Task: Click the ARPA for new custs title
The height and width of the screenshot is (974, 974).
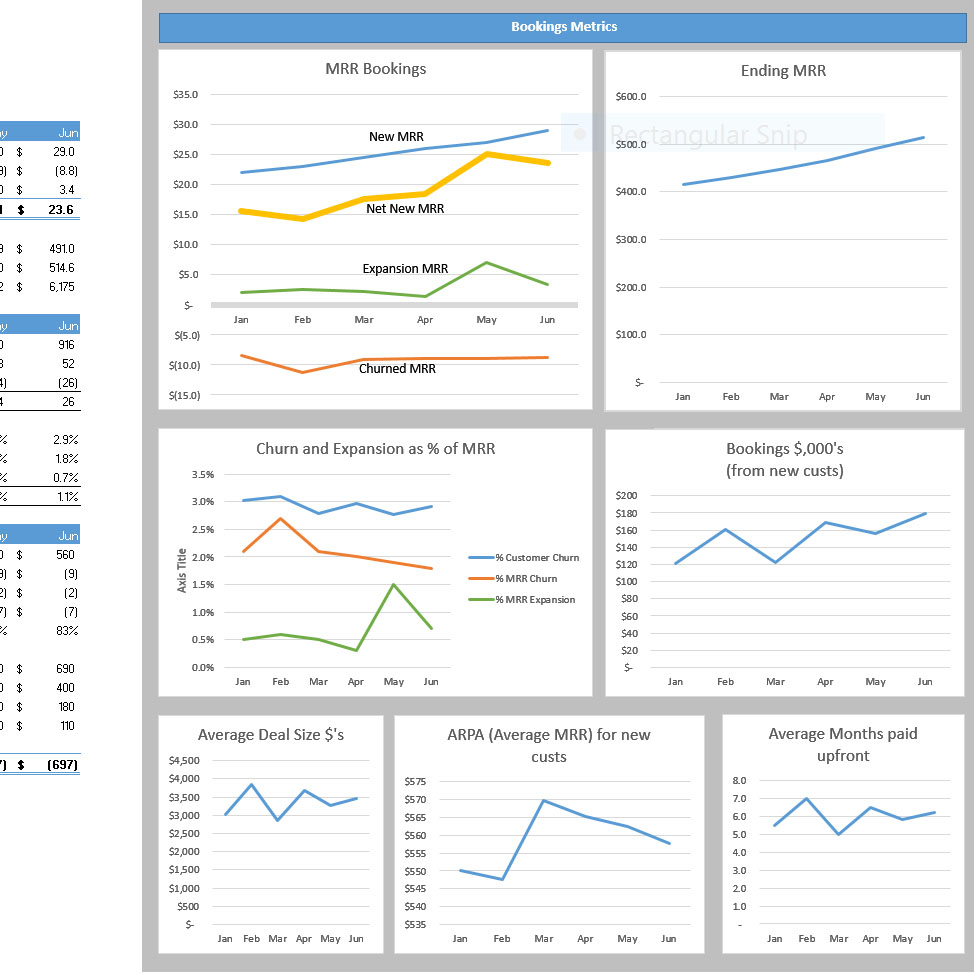Action: point(548,746)
